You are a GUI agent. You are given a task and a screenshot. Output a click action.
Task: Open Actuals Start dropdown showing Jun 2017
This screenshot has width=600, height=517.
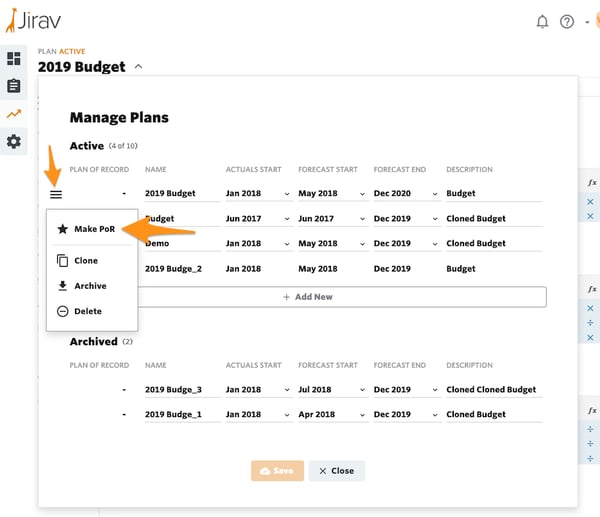pos(258,219)
